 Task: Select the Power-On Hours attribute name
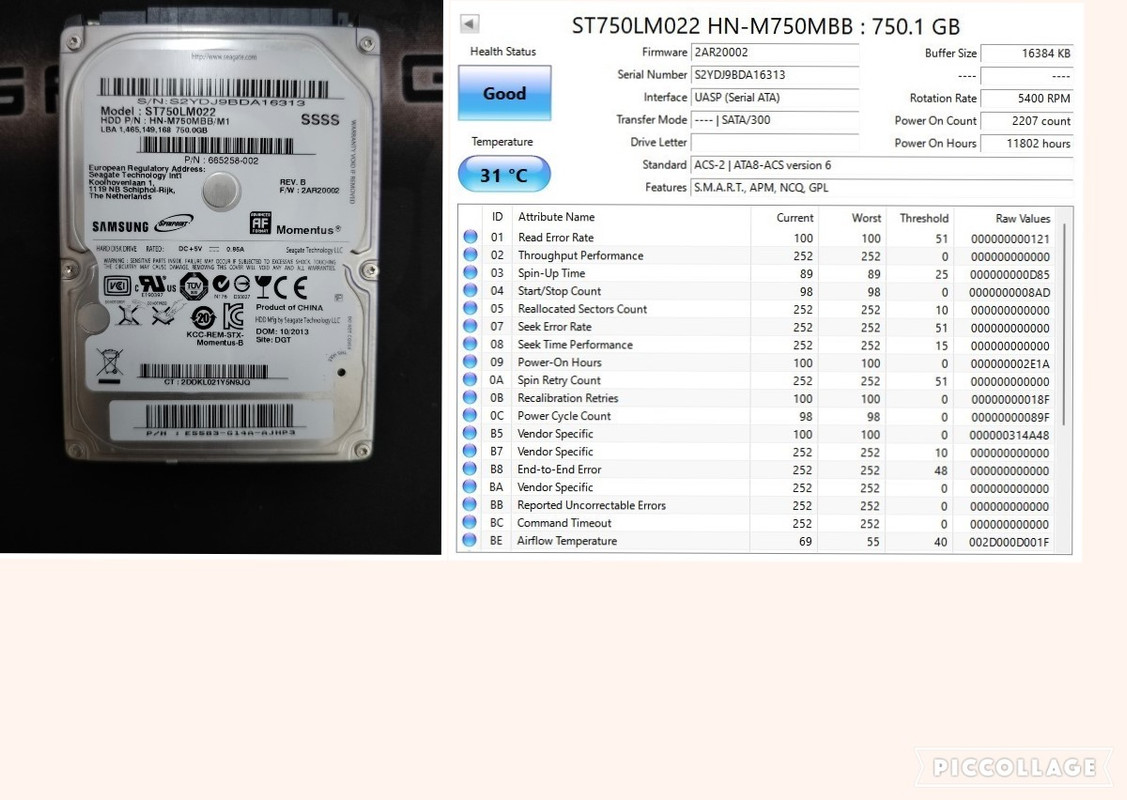(x=559, y=362)
